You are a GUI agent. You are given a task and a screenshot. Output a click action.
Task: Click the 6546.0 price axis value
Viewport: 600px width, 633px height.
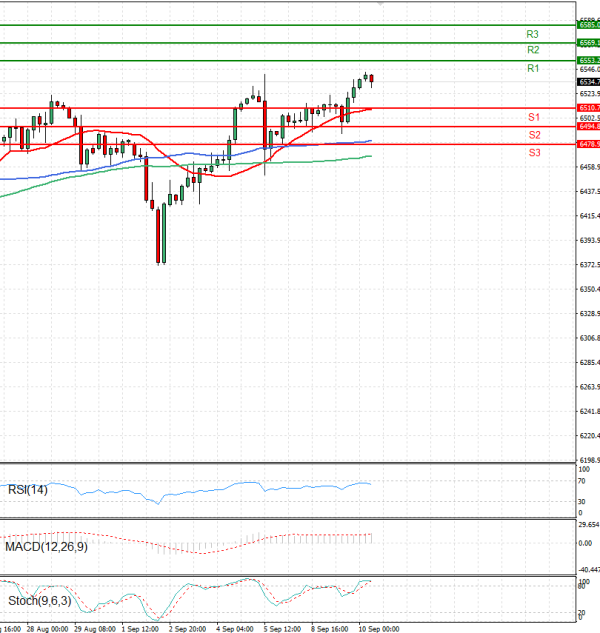point(590,69)
